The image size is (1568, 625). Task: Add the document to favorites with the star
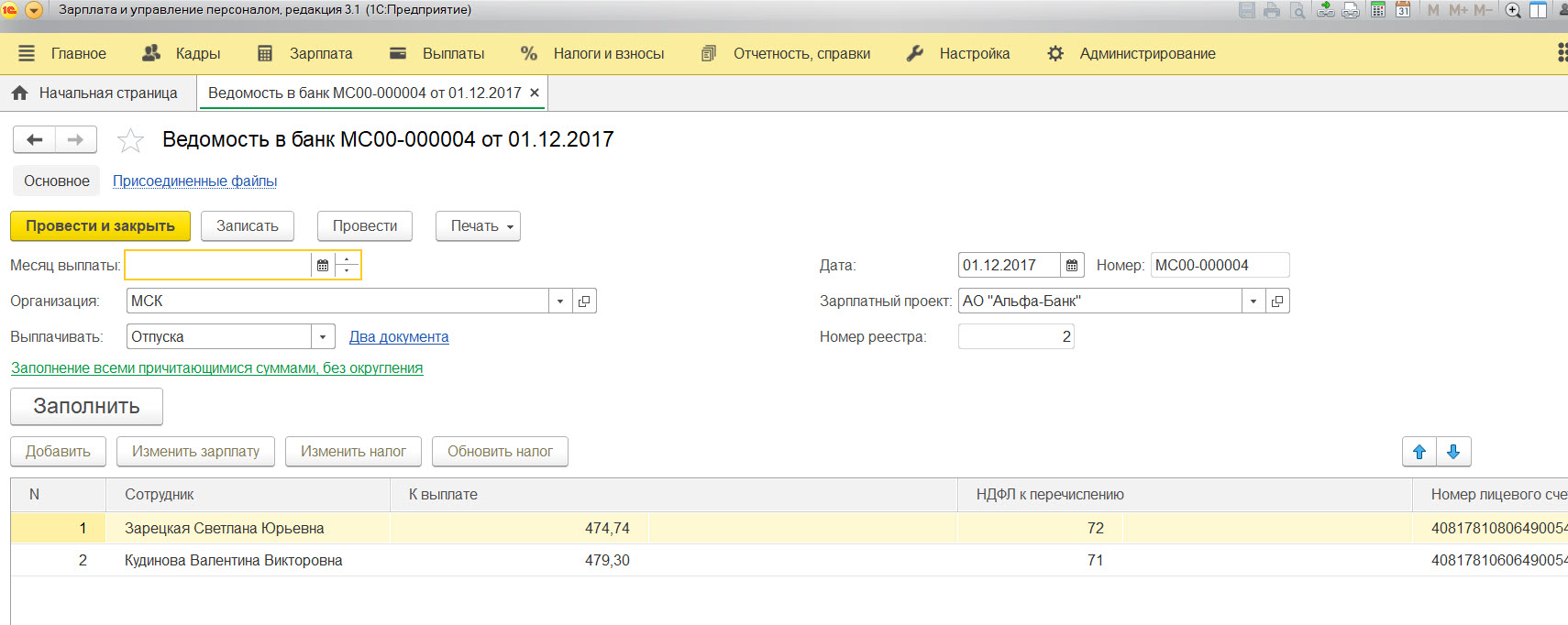[130, 140]
